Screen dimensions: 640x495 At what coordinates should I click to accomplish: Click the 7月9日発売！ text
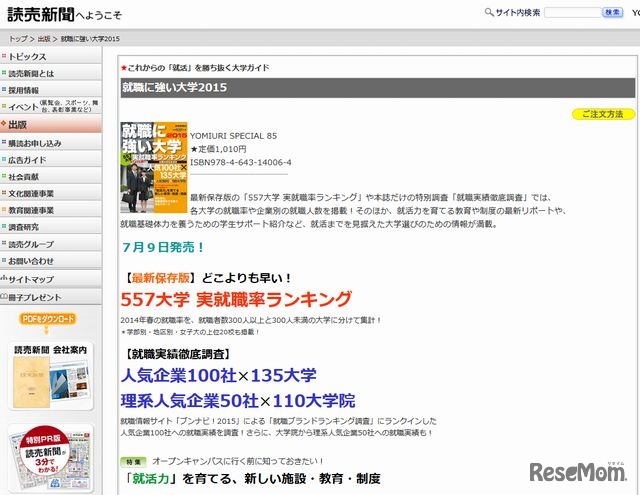coord(163,247)
